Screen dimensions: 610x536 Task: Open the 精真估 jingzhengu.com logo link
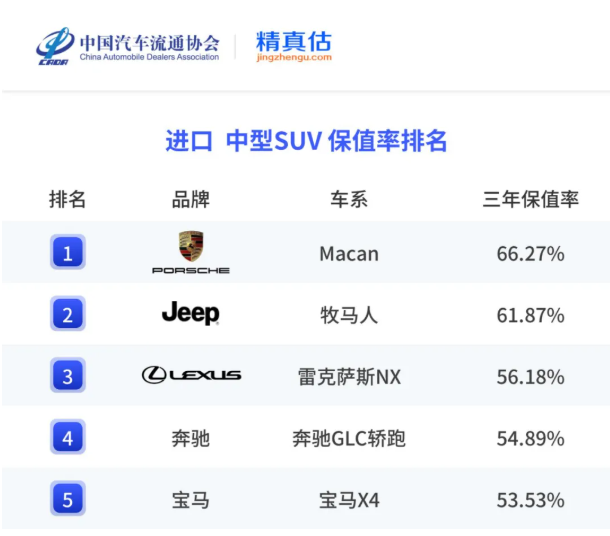(293, 46)
